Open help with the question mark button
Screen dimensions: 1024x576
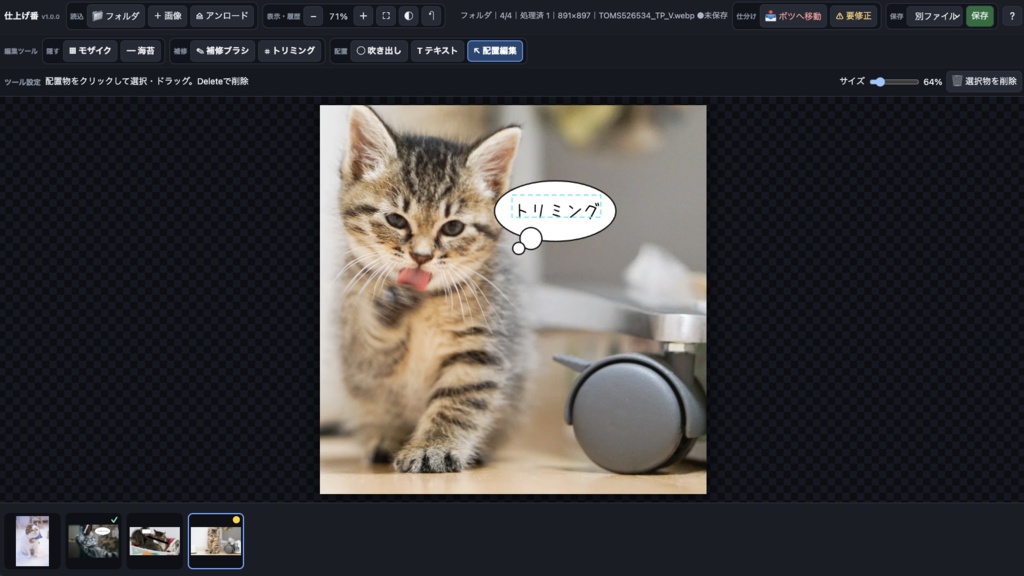pyautogui.click(x=1012, y=16)
